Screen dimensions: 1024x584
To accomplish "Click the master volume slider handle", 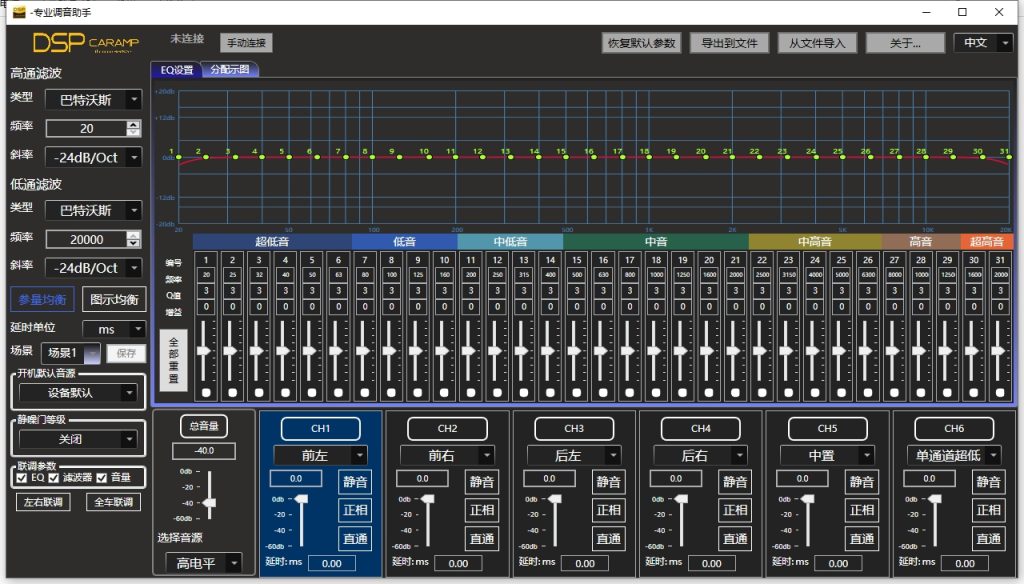I will [209, 502].
